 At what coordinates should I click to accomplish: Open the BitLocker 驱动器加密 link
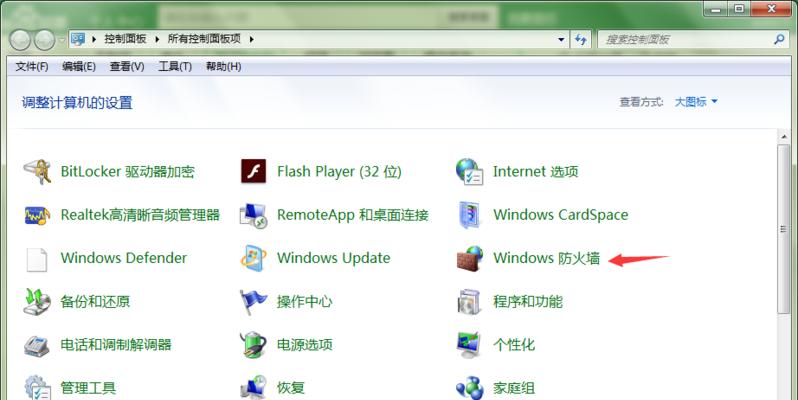[x=128, y=172]
